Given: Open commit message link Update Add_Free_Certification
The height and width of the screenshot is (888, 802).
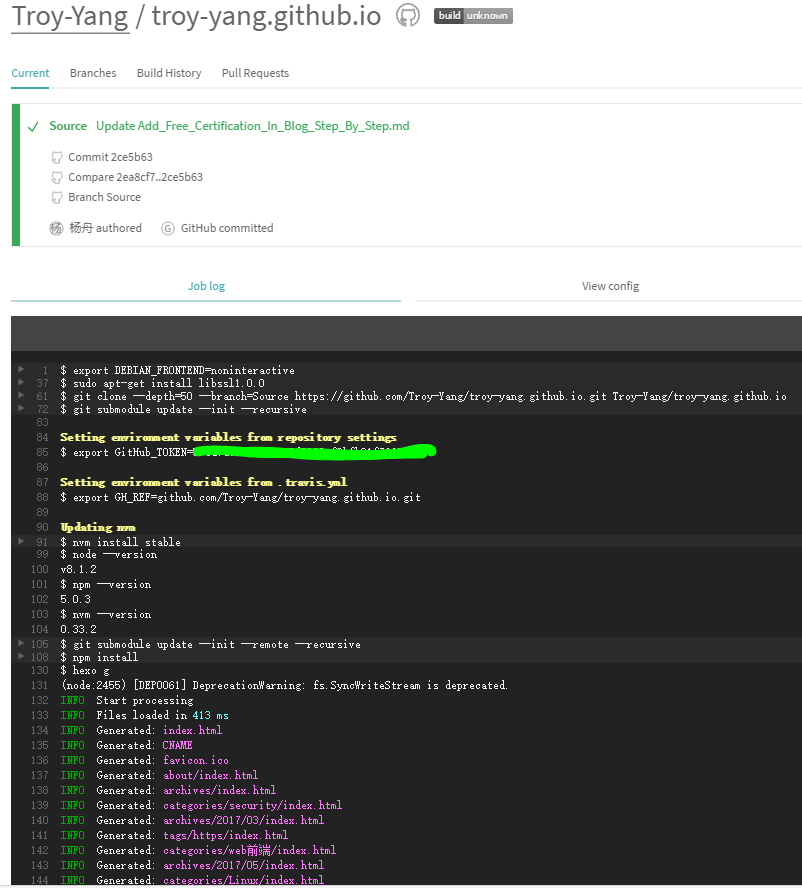Looking at the screenshot, I should click(252, 126).
